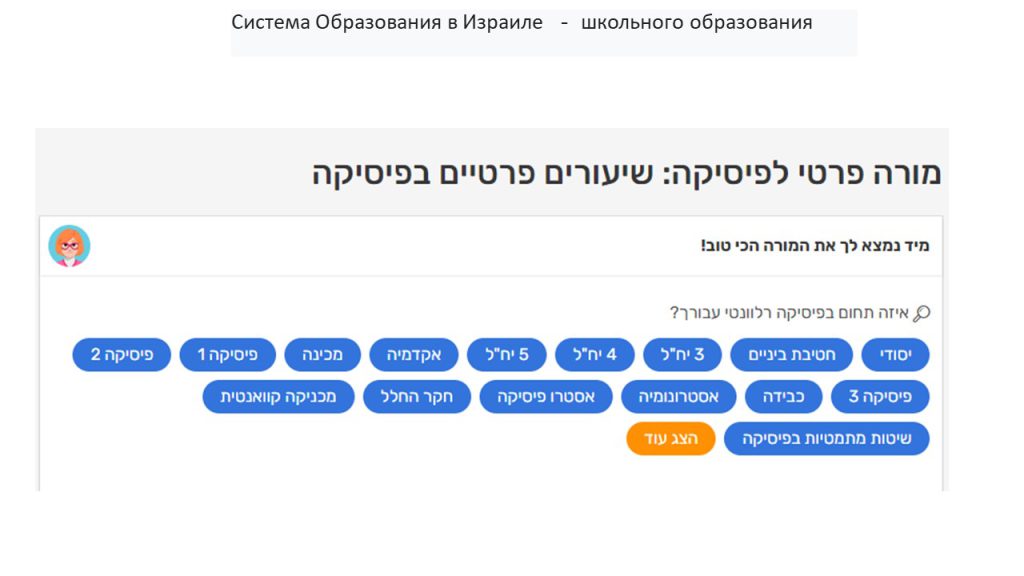Select the יסודי physics level chip

click(x=895, y=355)
